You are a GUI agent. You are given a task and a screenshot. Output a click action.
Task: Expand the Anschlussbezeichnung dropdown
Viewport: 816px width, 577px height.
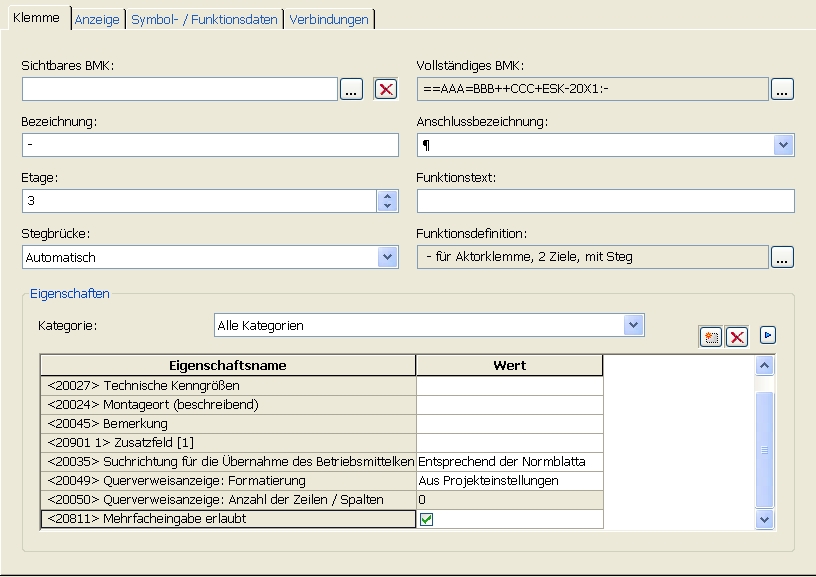pyautogui.click(x=783, y=145)
